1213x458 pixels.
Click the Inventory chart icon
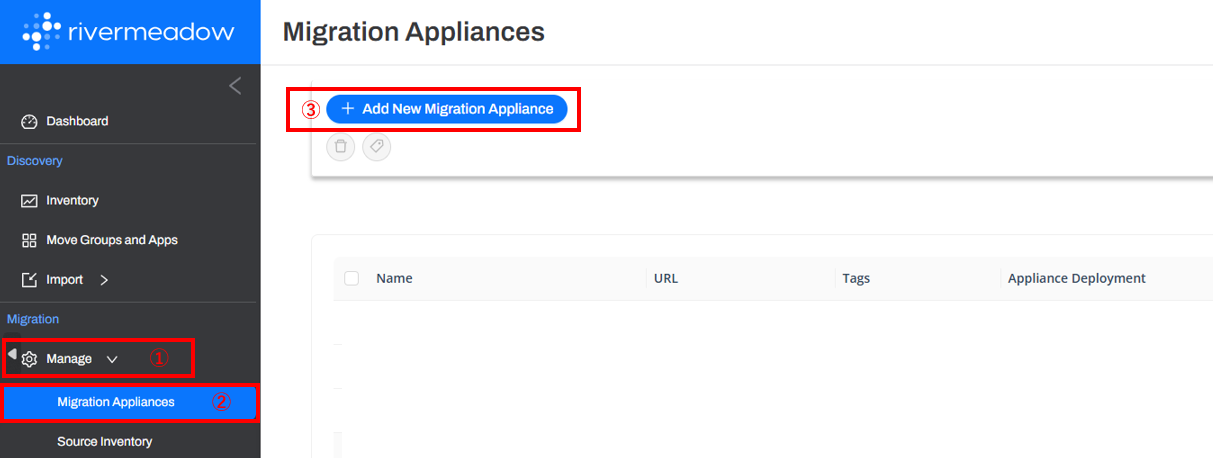coord(29,201)
